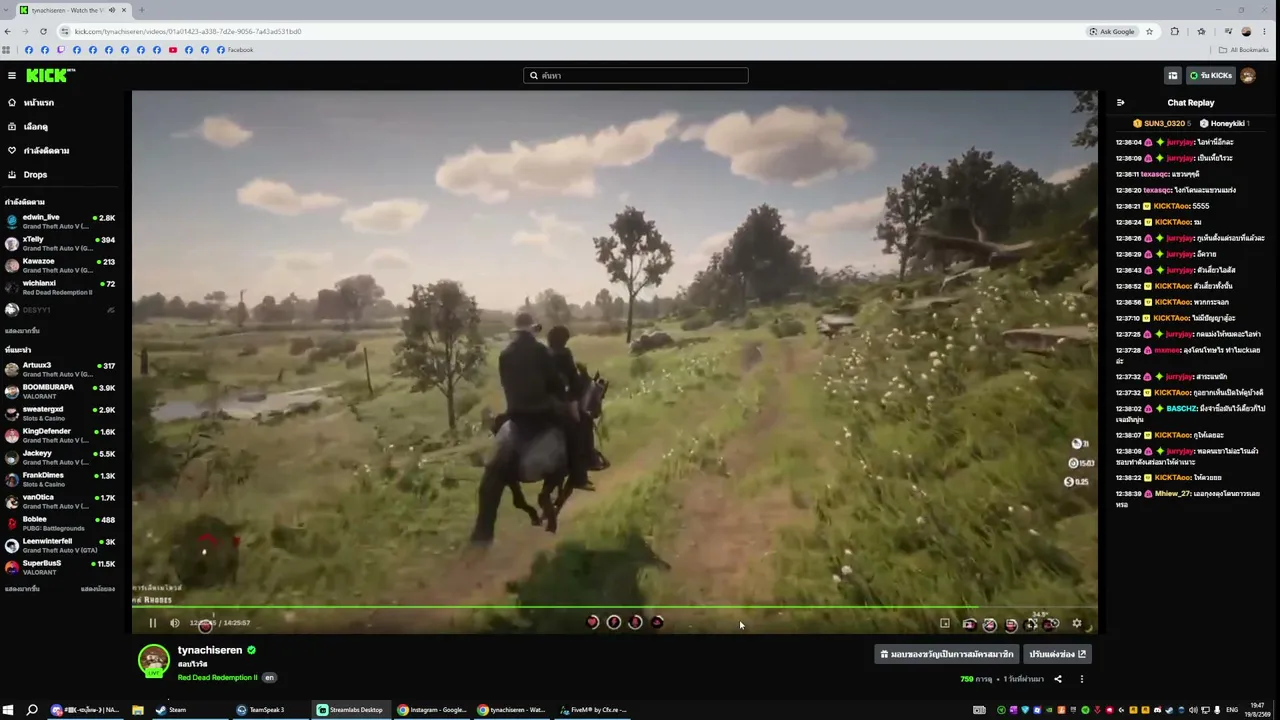
Task: Show more recommended channels
Action: point(22,589)
